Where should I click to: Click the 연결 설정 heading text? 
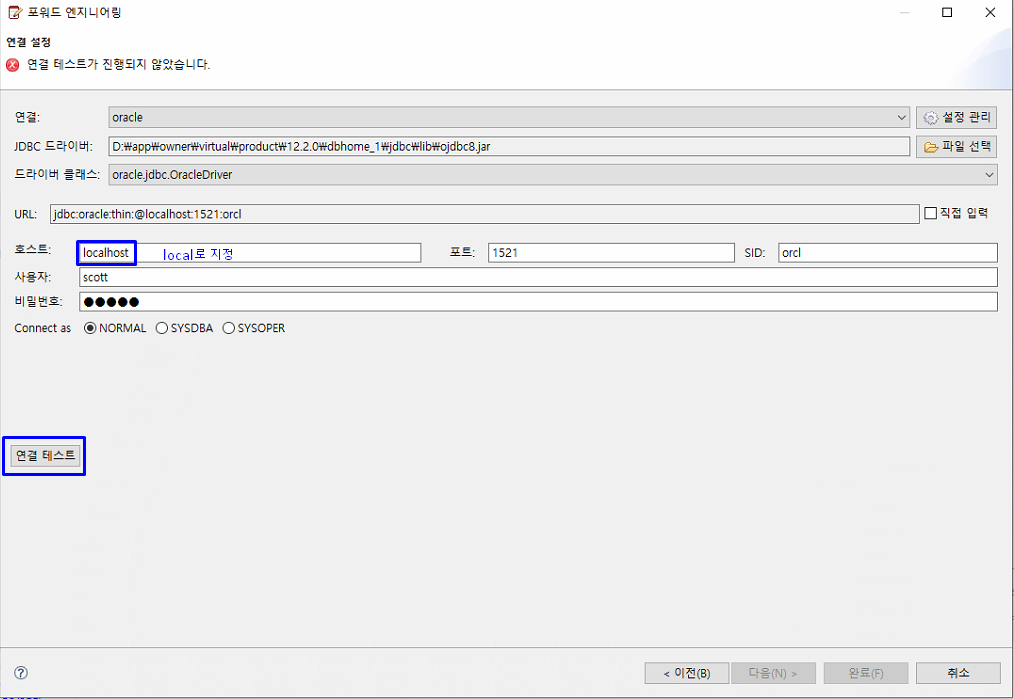tap(28, 42)
